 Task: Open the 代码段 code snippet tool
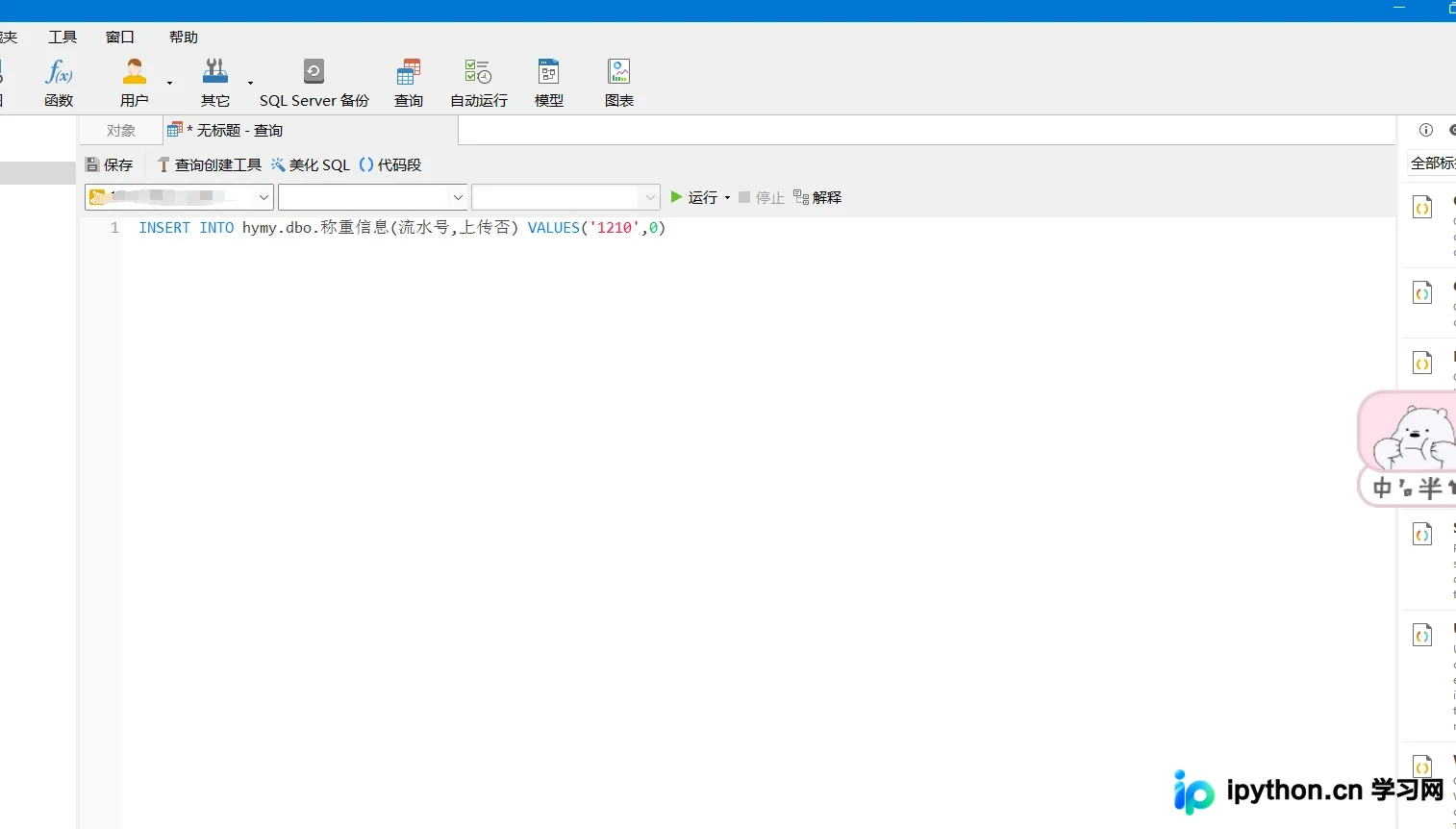tap(390, 165)
